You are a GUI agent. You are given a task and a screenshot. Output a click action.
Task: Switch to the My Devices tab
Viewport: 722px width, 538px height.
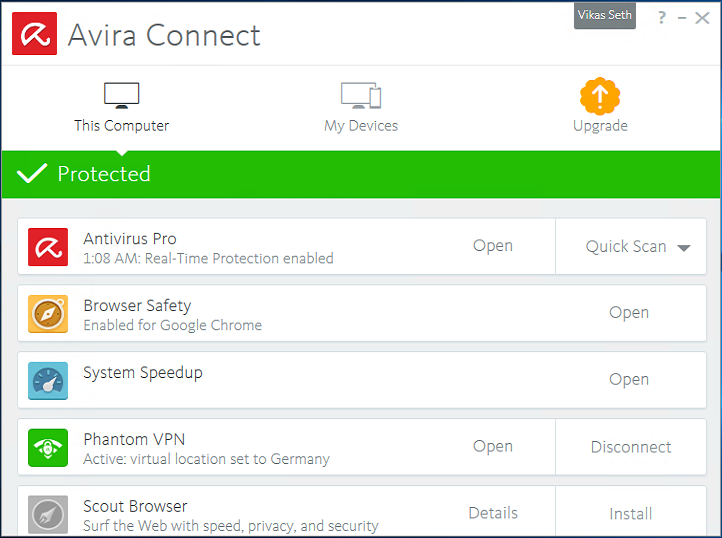(361, 108)
